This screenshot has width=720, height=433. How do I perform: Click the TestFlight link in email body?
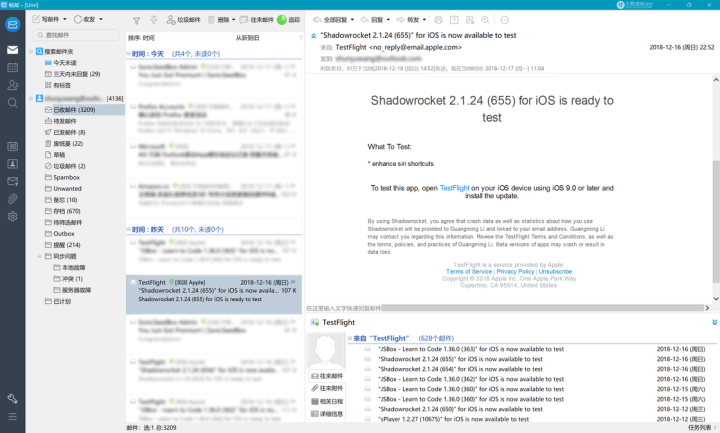[455, 188]
